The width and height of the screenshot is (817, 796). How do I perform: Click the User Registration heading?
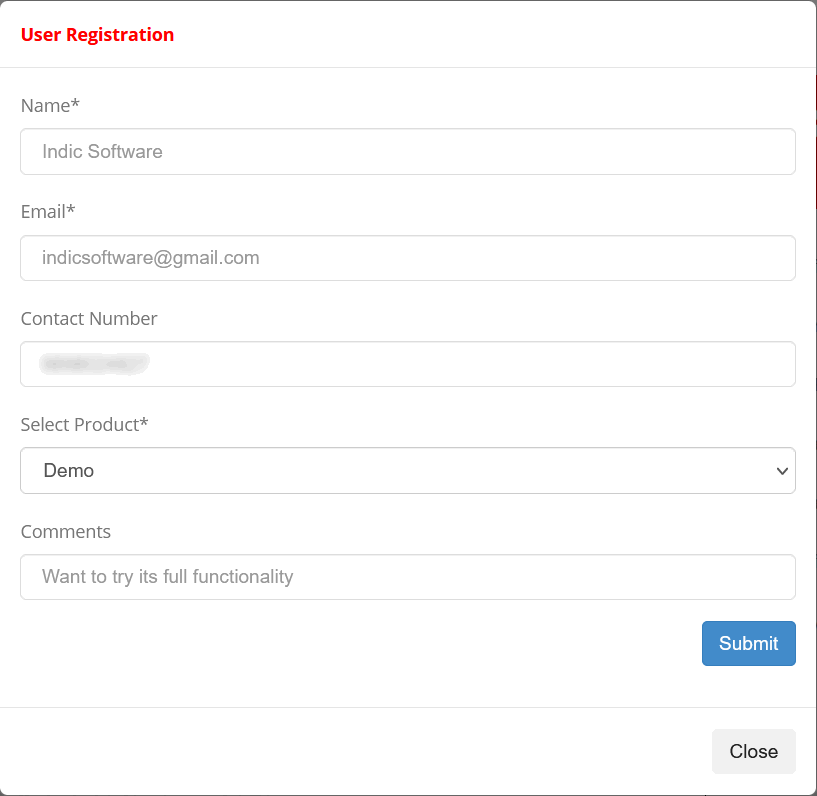point(97,34)
